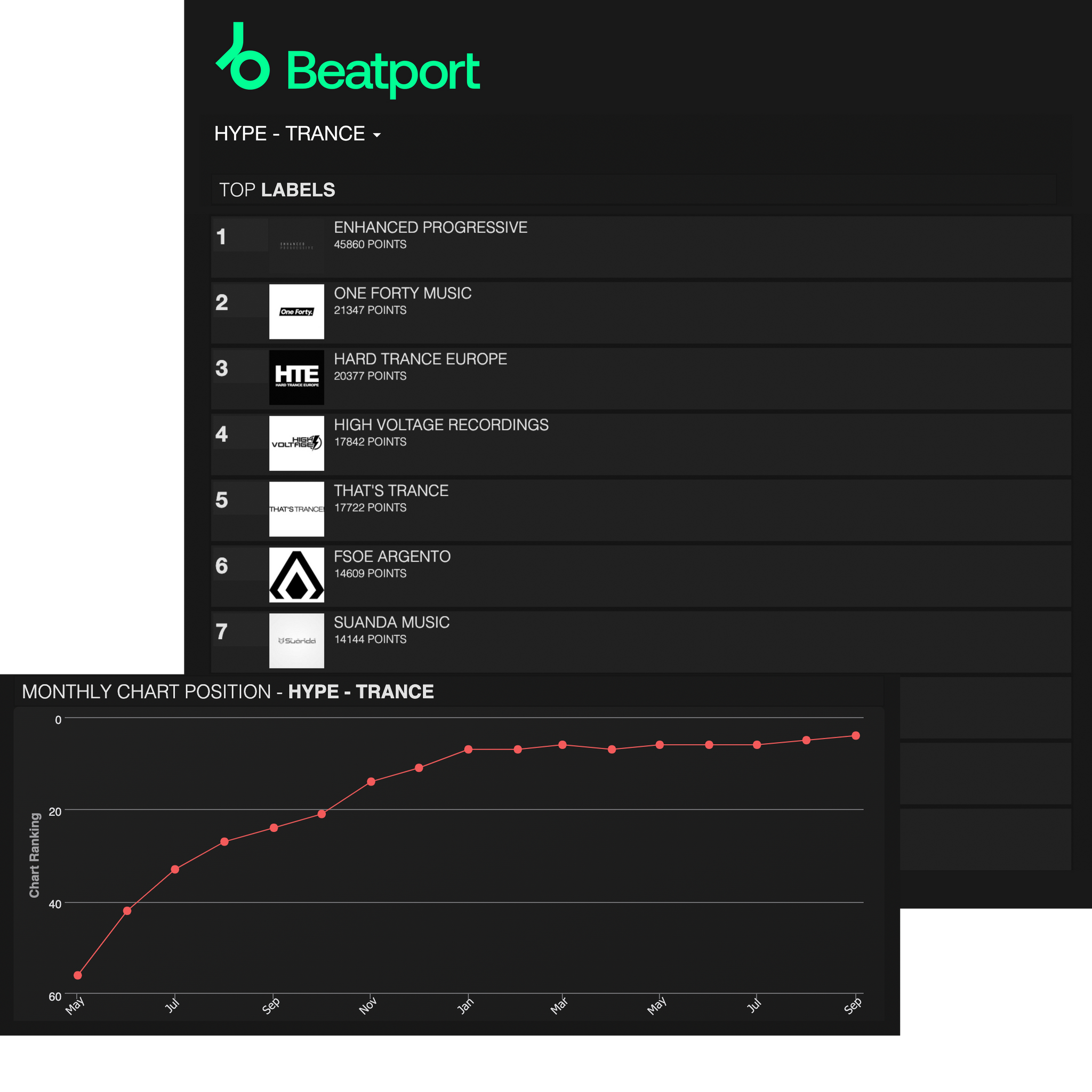
Task: Click the Chart Ranking axis label
Action: coord(35,855)
